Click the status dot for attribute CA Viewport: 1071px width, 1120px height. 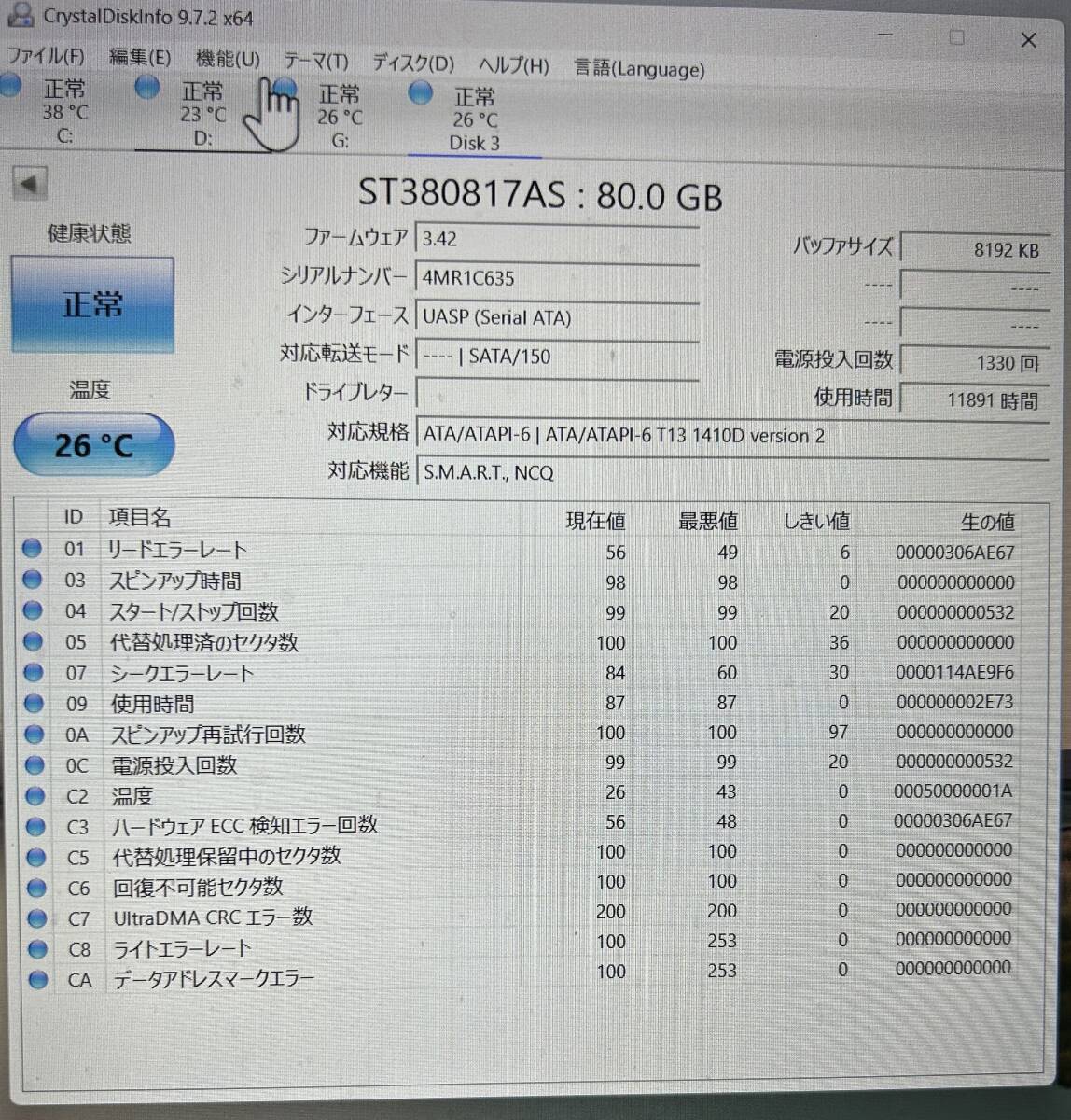38,980
